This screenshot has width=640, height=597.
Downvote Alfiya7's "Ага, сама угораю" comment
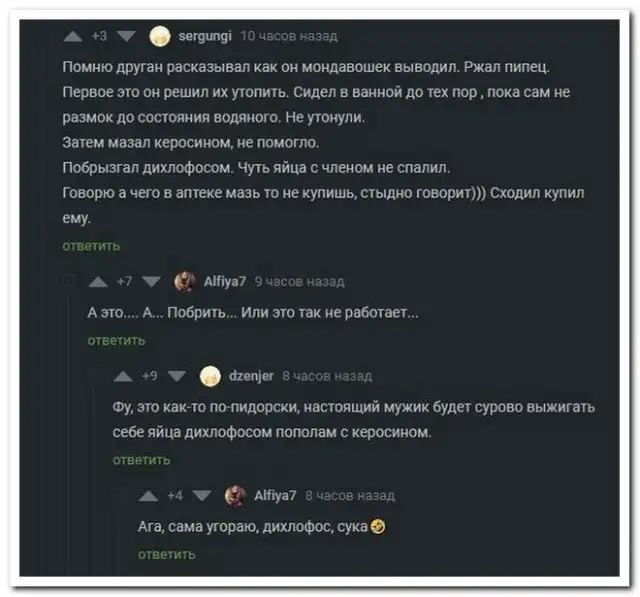coord(201,495)
